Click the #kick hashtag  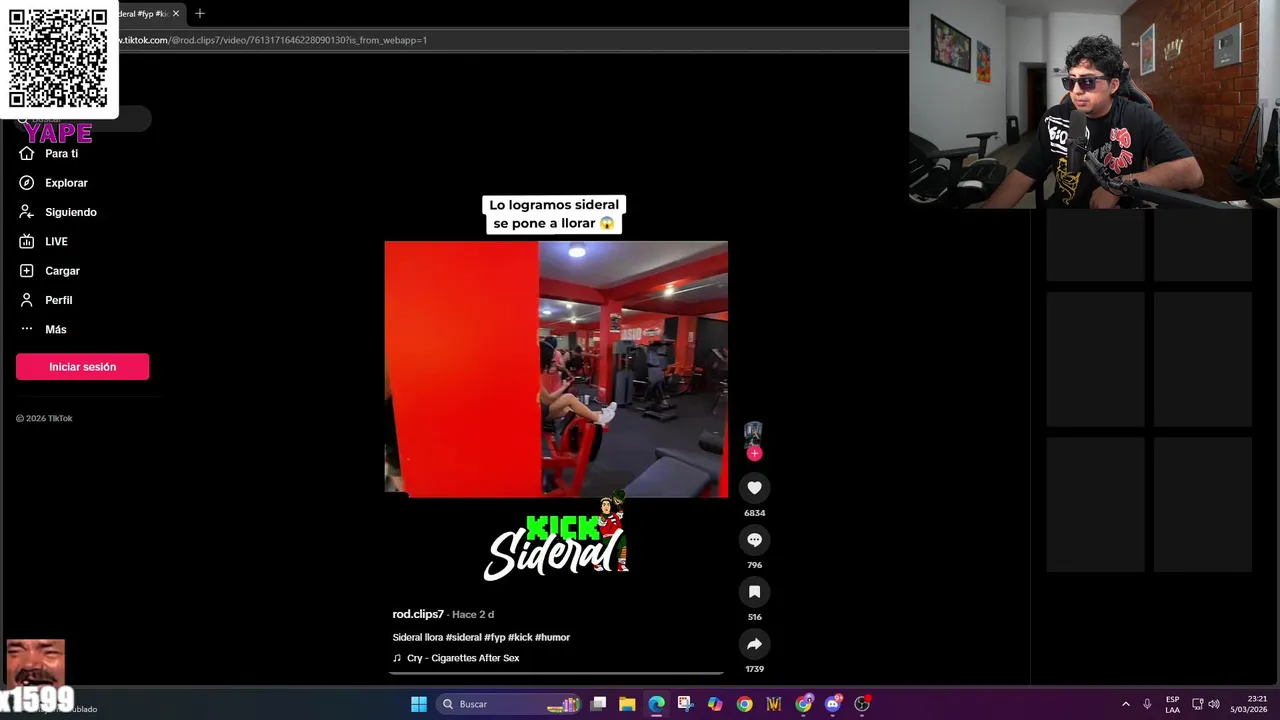click(x=520, y=637)
